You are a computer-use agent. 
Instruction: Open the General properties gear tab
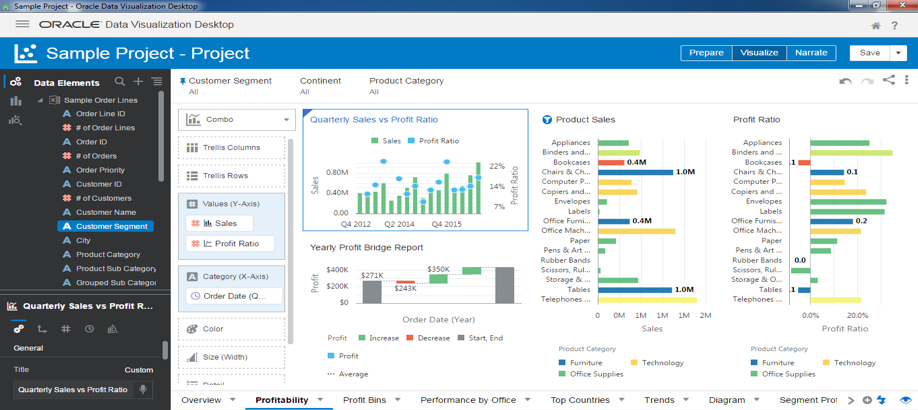[19, 329]
